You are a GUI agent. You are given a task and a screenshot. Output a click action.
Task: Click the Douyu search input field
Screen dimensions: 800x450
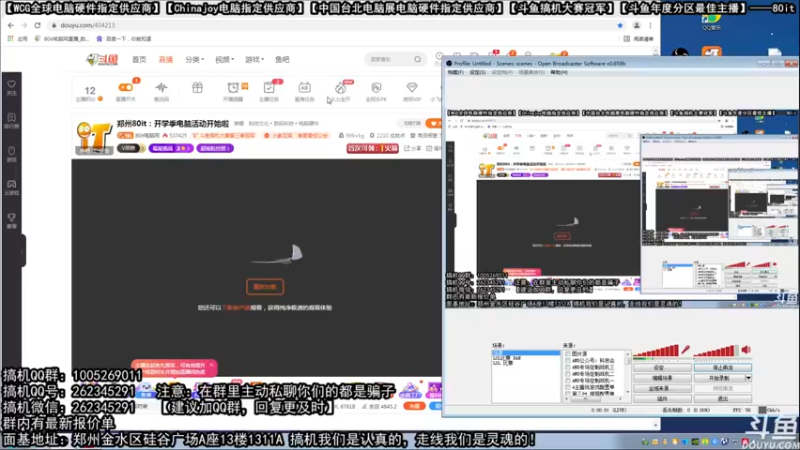point(390,60)
